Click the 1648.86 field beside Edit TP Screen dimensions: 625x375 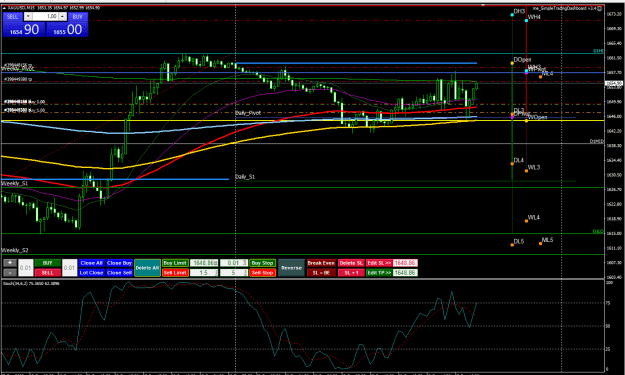(x=405, y=273)
